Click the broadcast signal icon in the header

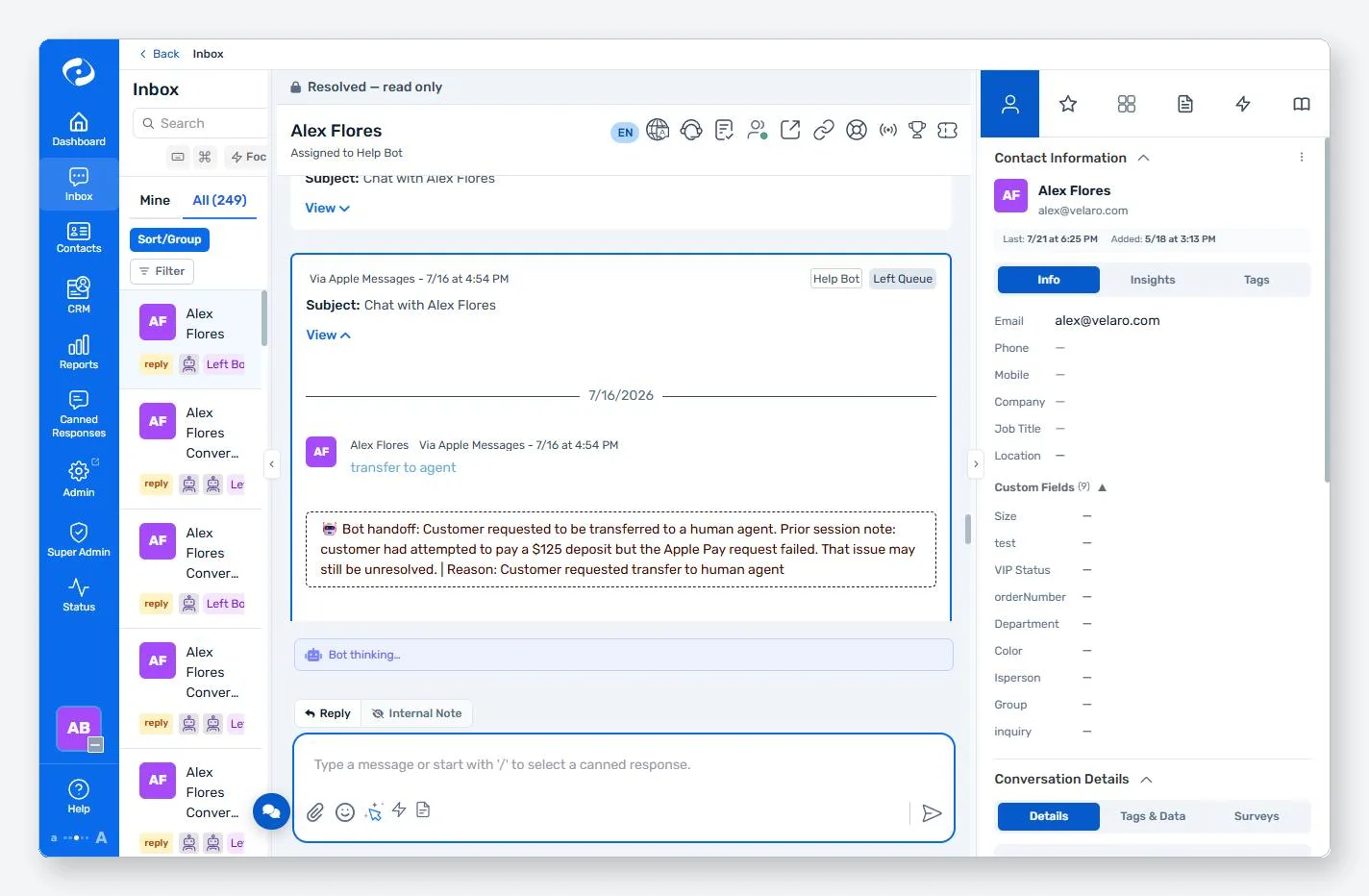(888, 130)
